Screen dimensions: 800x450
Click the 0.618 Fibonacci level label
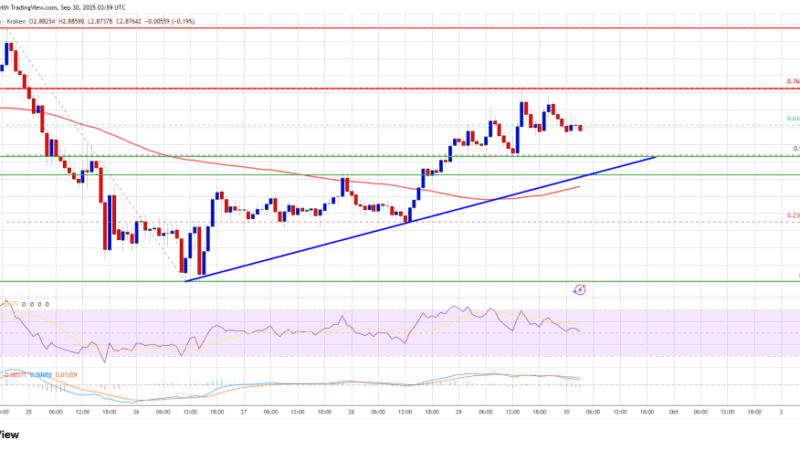coord(793,119)
